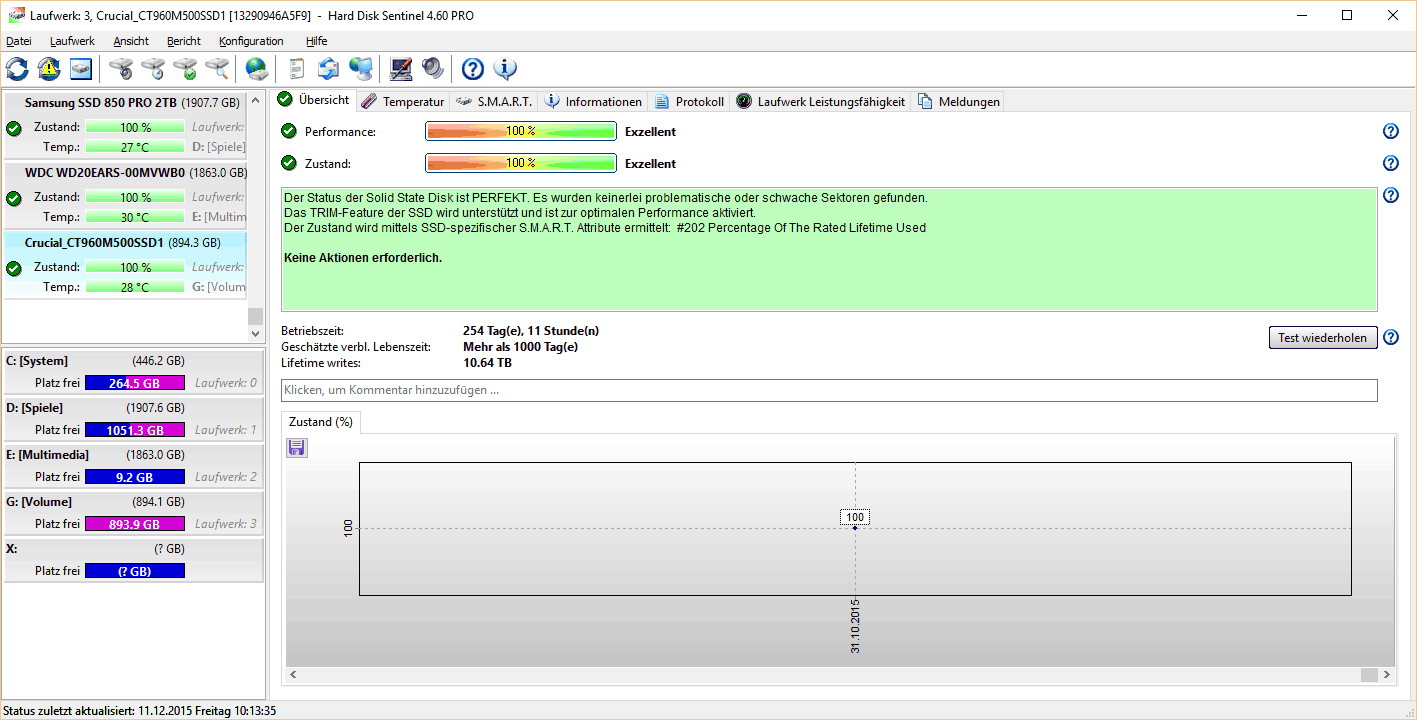This screenshot has height=720, width=1417.
Task: Open the Bericht menu
Action: click(184, 41)
